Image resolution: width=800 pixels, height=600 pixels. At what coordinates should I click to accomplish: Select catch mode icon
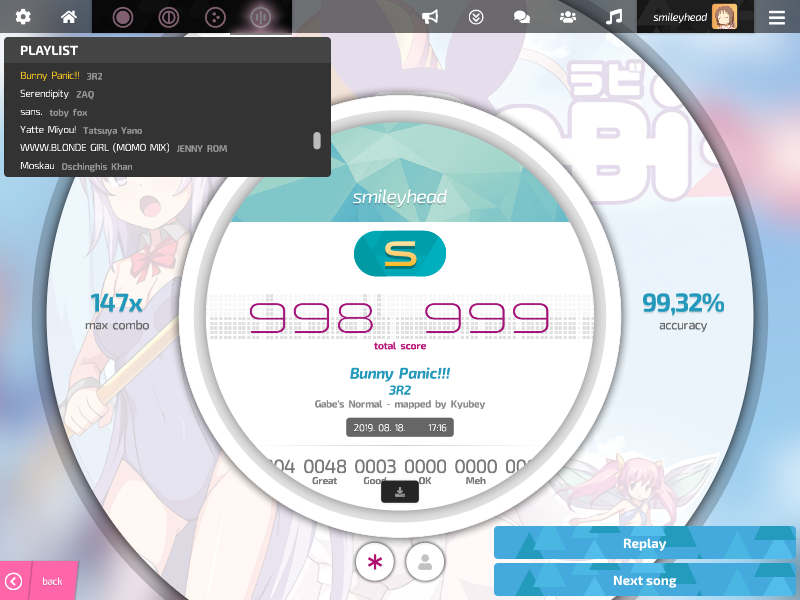coord(215,17)
